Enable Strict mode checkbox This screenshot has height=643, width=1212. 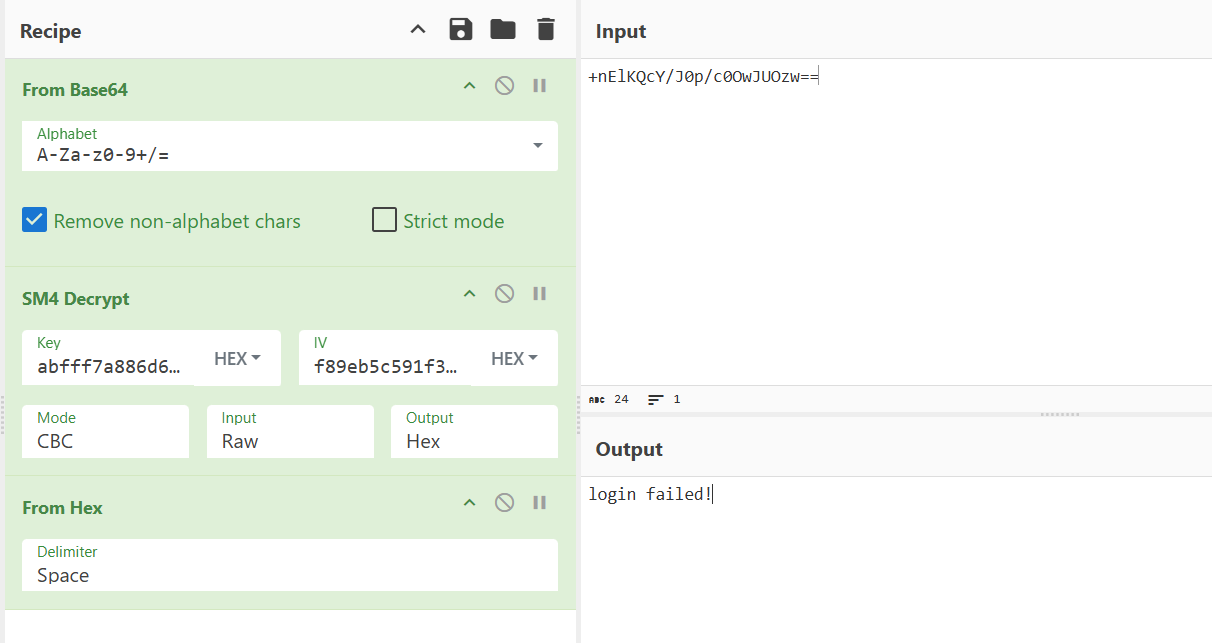pos(384,220)
